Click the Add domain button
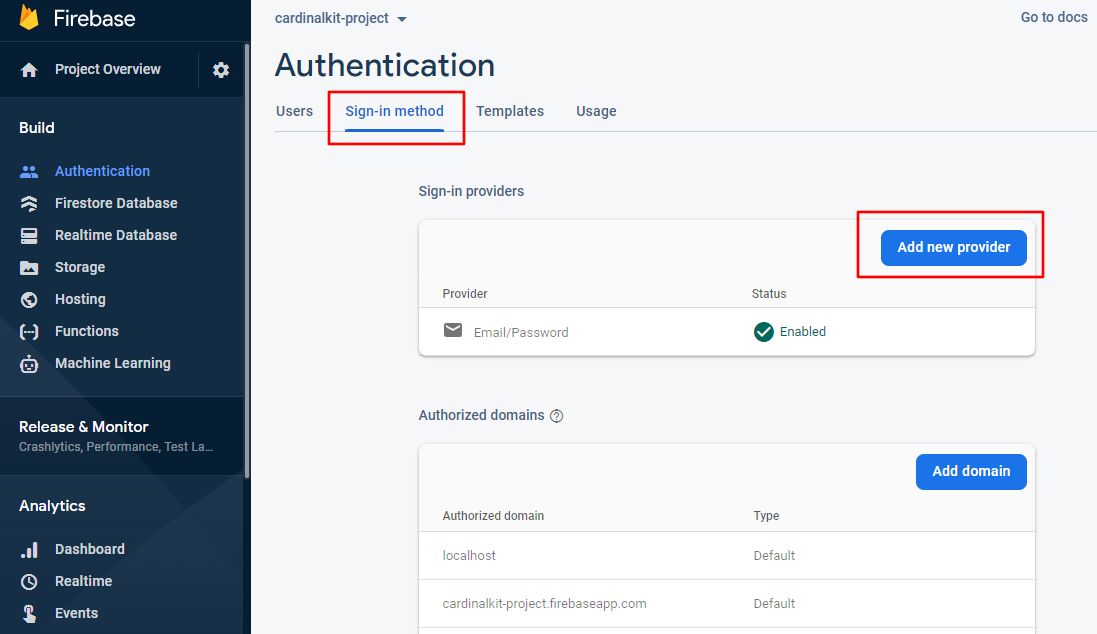Viewport: 1097px width, 634px height. [970, 471]
